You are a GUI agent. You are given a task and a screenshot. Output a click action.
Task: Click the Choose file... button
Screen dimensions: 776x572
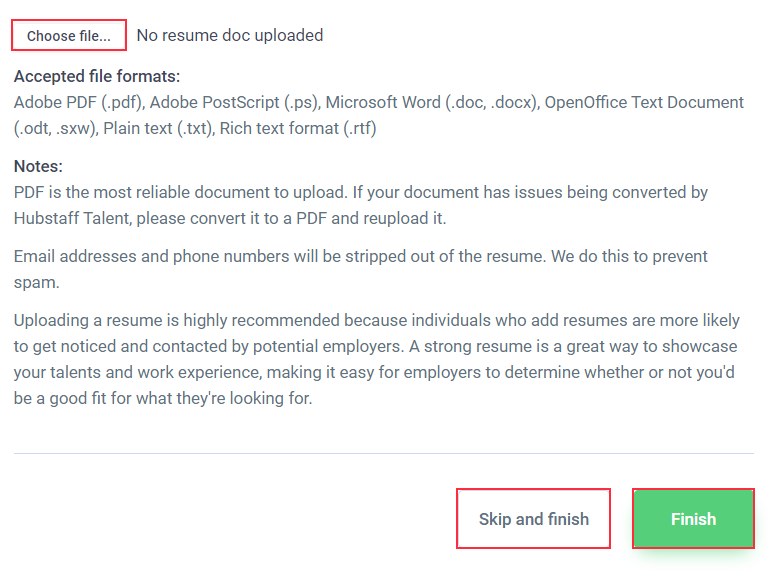tap(69, 36)
